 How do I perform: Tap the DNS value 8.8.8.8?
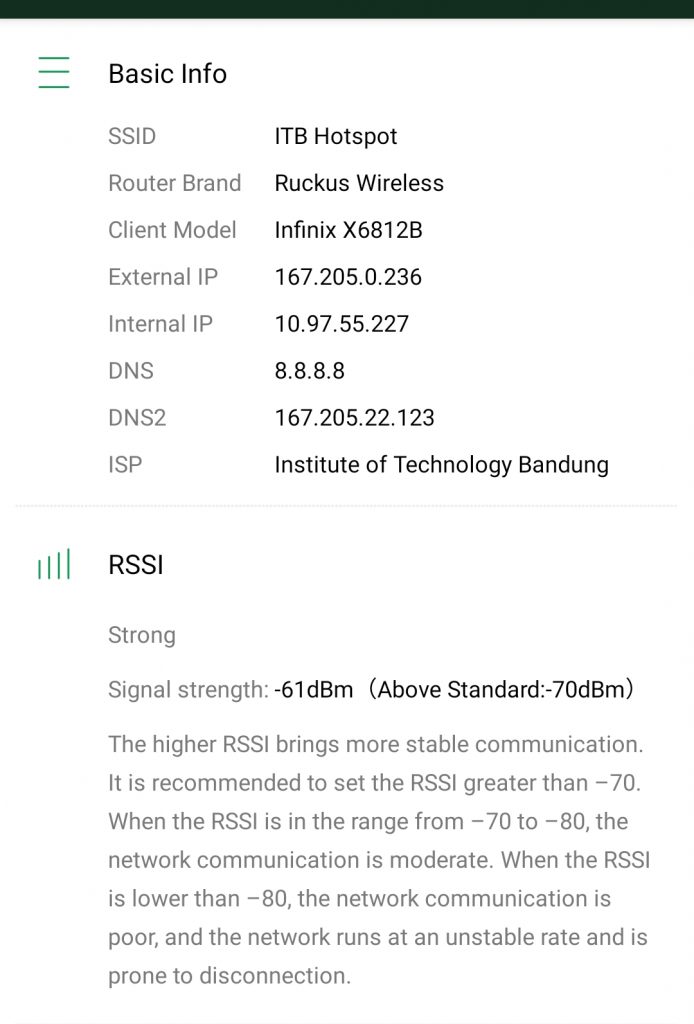(309, 371)
